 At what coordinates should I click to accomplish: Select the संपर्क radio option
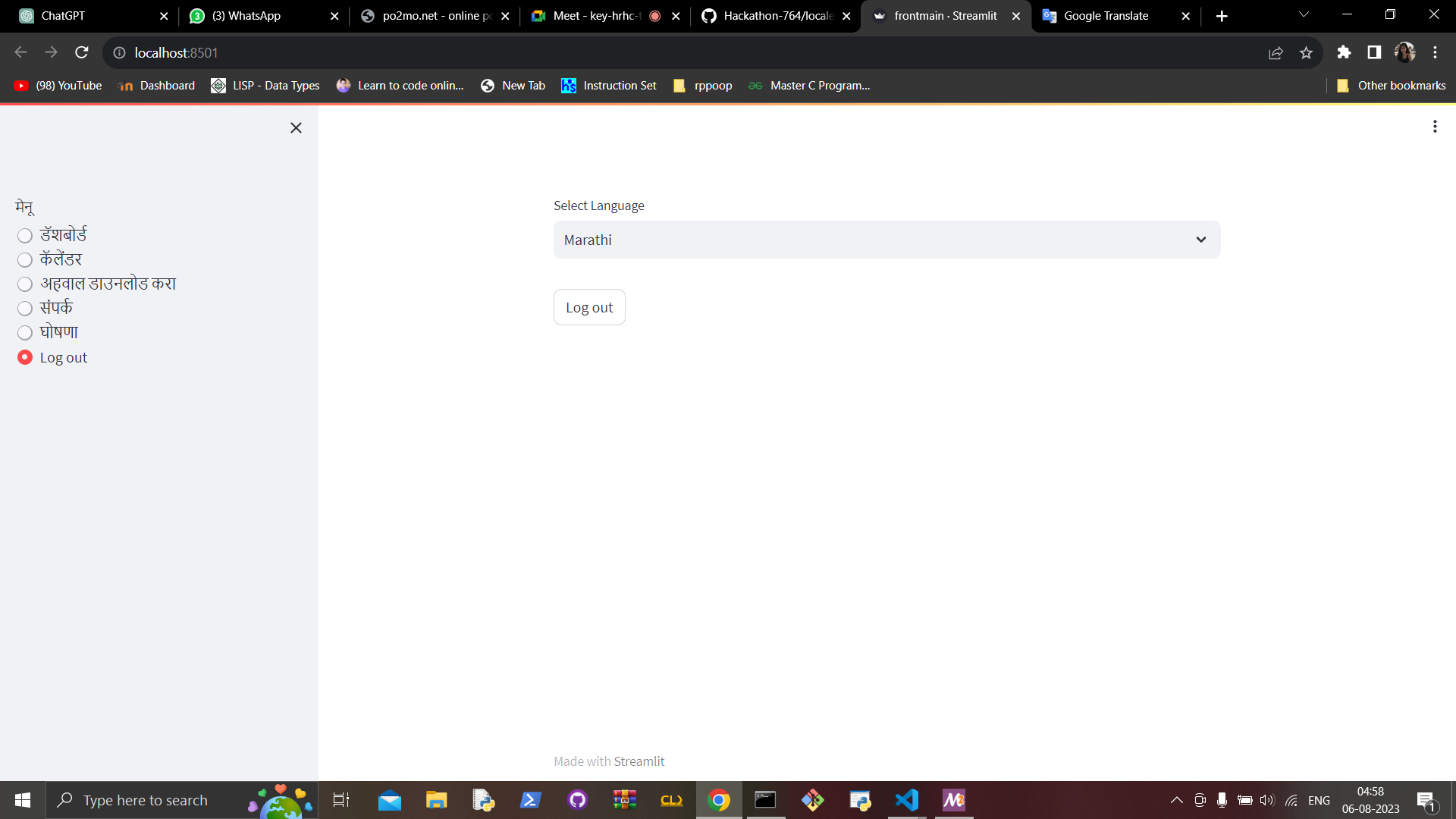pos(25,309)
